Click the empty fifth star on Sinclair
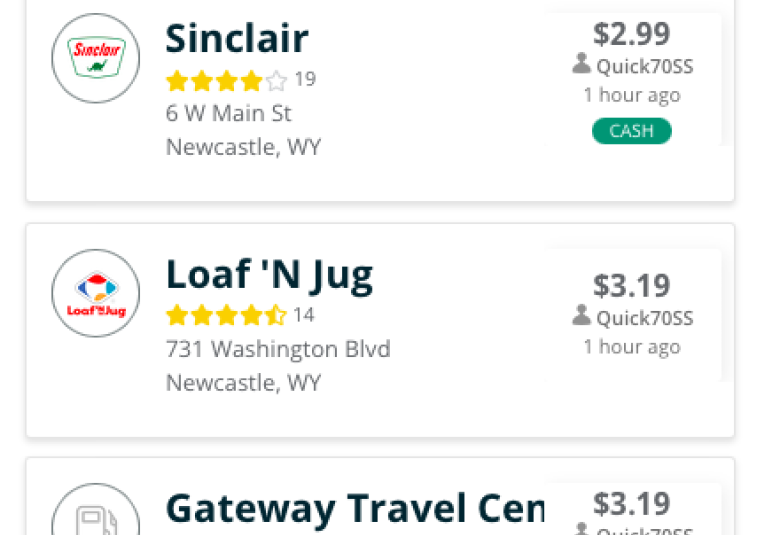 [x=277, y=81]
